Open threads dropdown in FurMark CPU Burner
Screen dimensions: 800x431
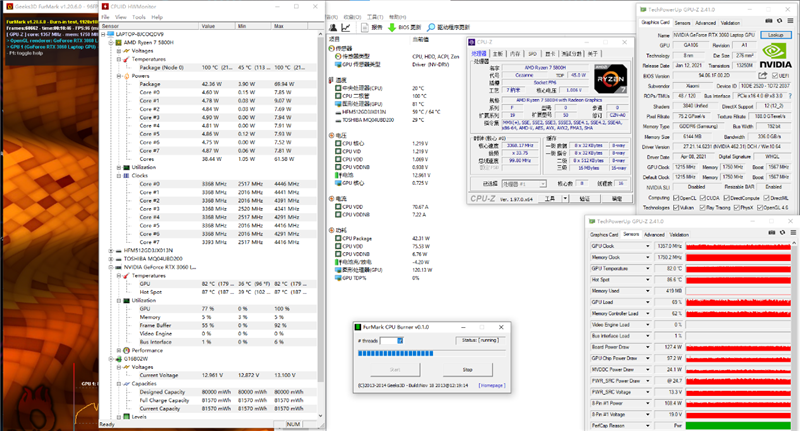coord(400,340)
